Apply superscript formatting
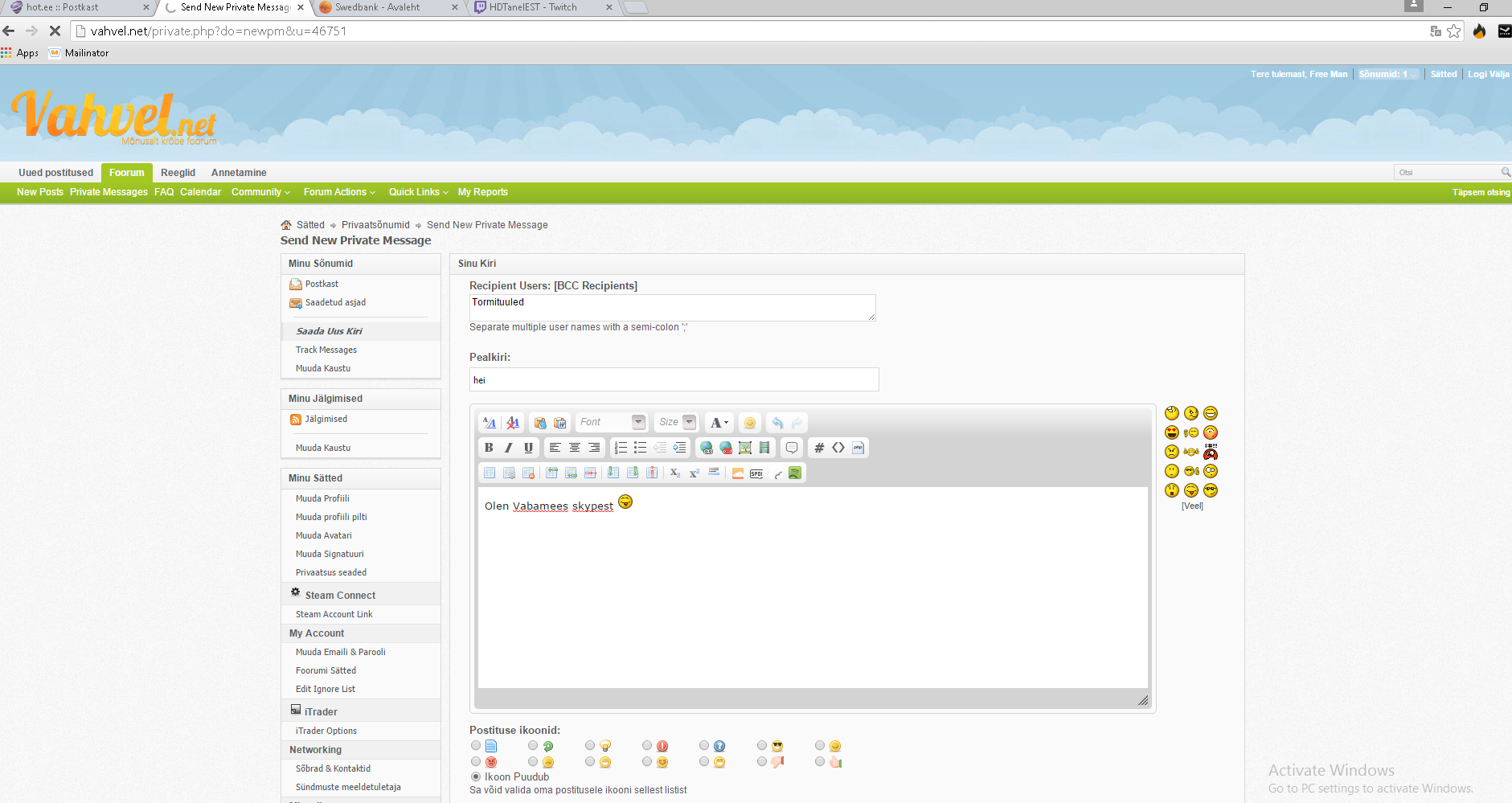1512x803 pixels. [695, 473]
